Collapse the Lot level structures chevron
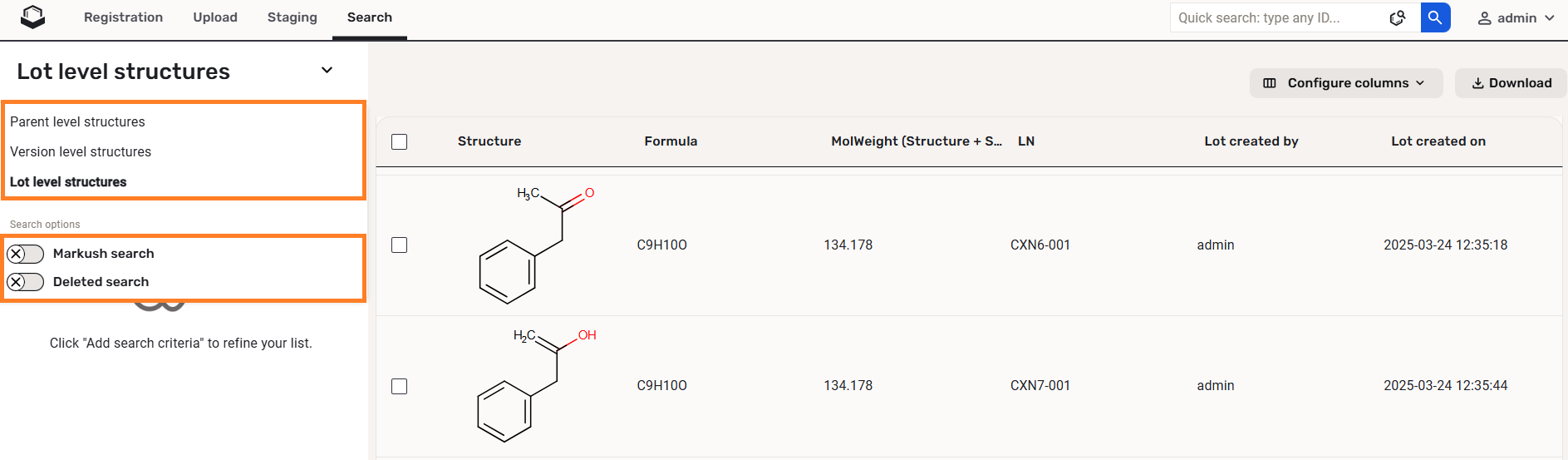Viewport: 1568px width, 460px height. click(x=327, y=71)
